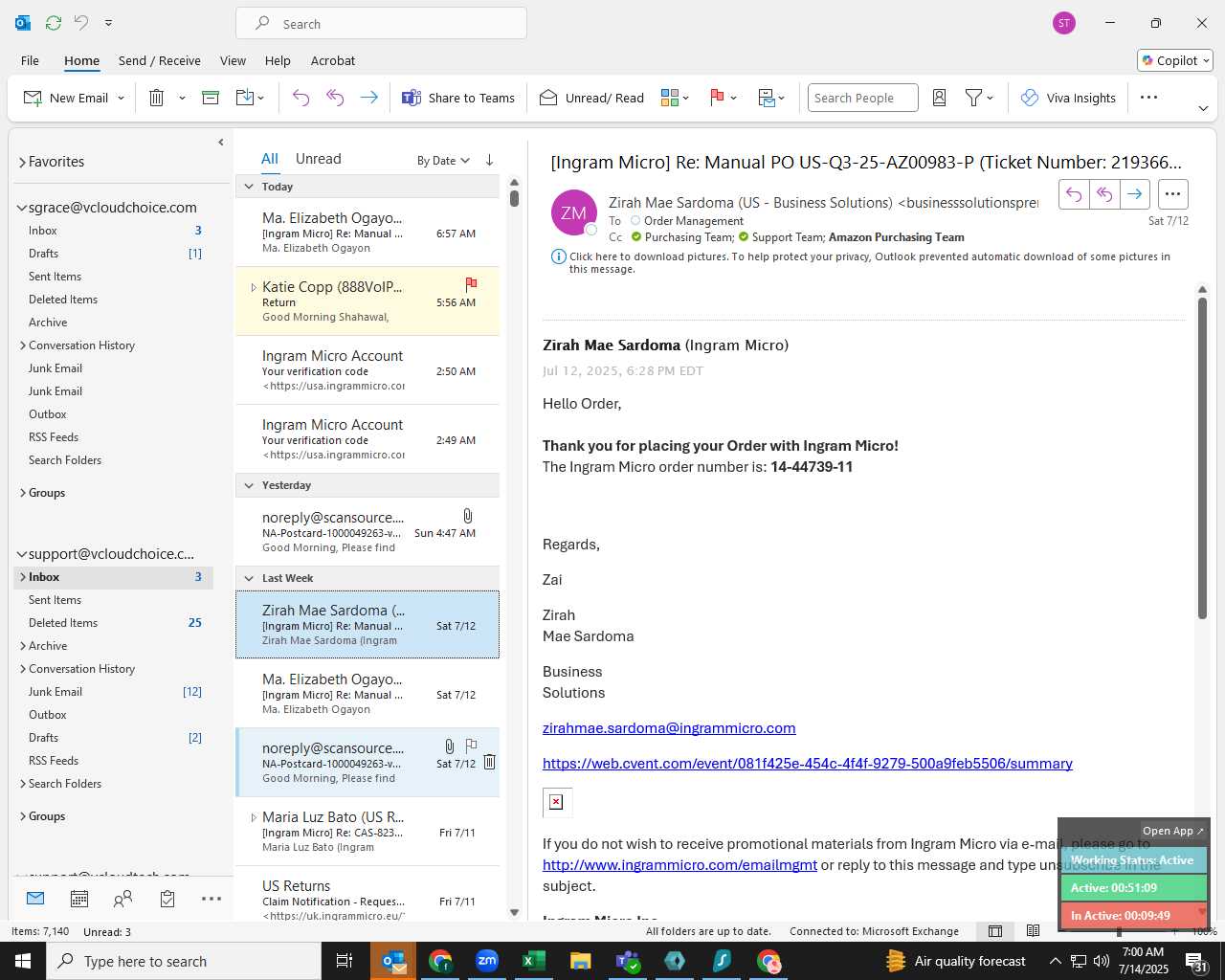Click the New Email icon
1225x980 pixels.
(33, 98)
